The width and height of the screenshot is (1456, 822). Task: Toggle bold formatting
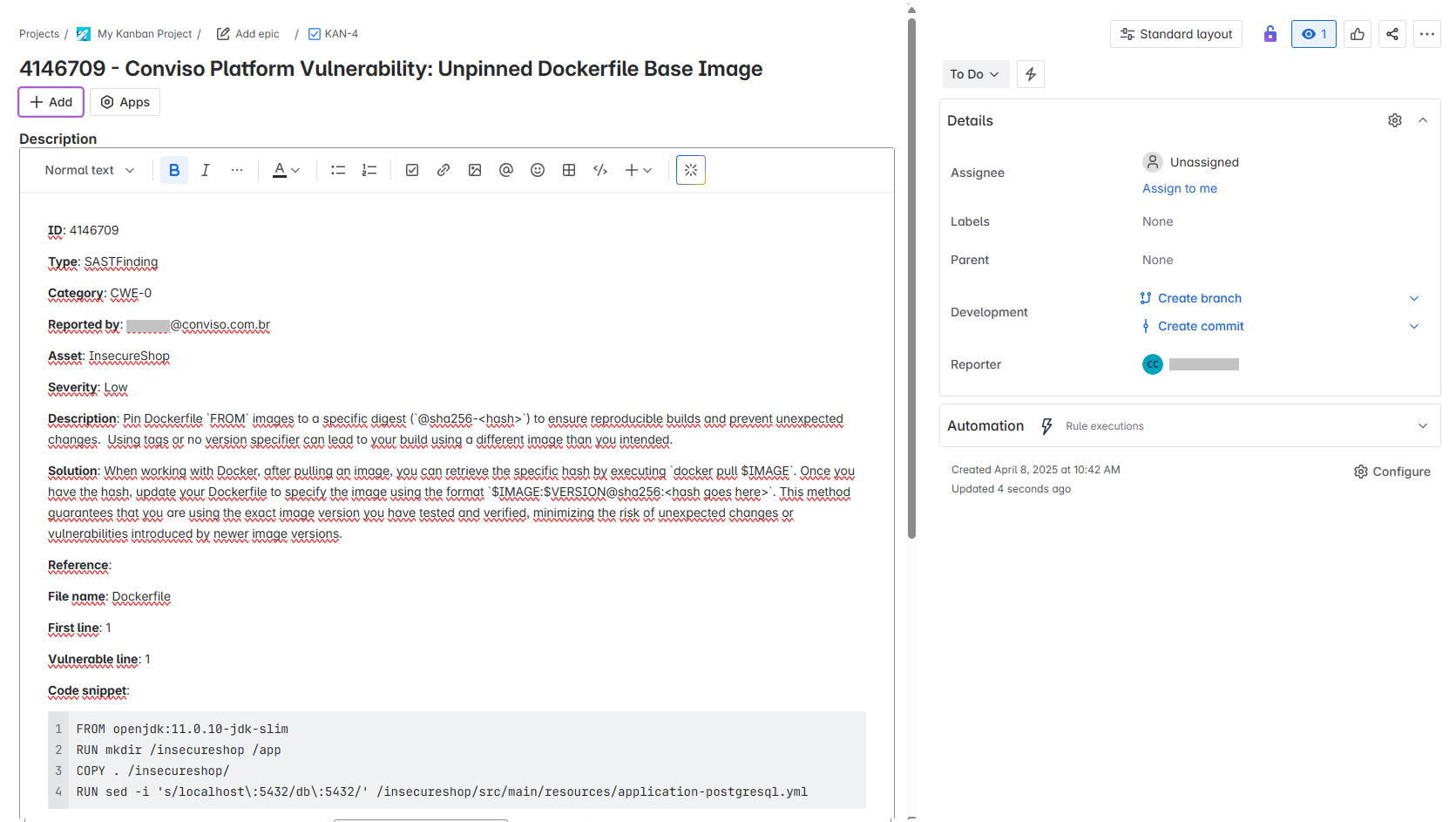174,170
